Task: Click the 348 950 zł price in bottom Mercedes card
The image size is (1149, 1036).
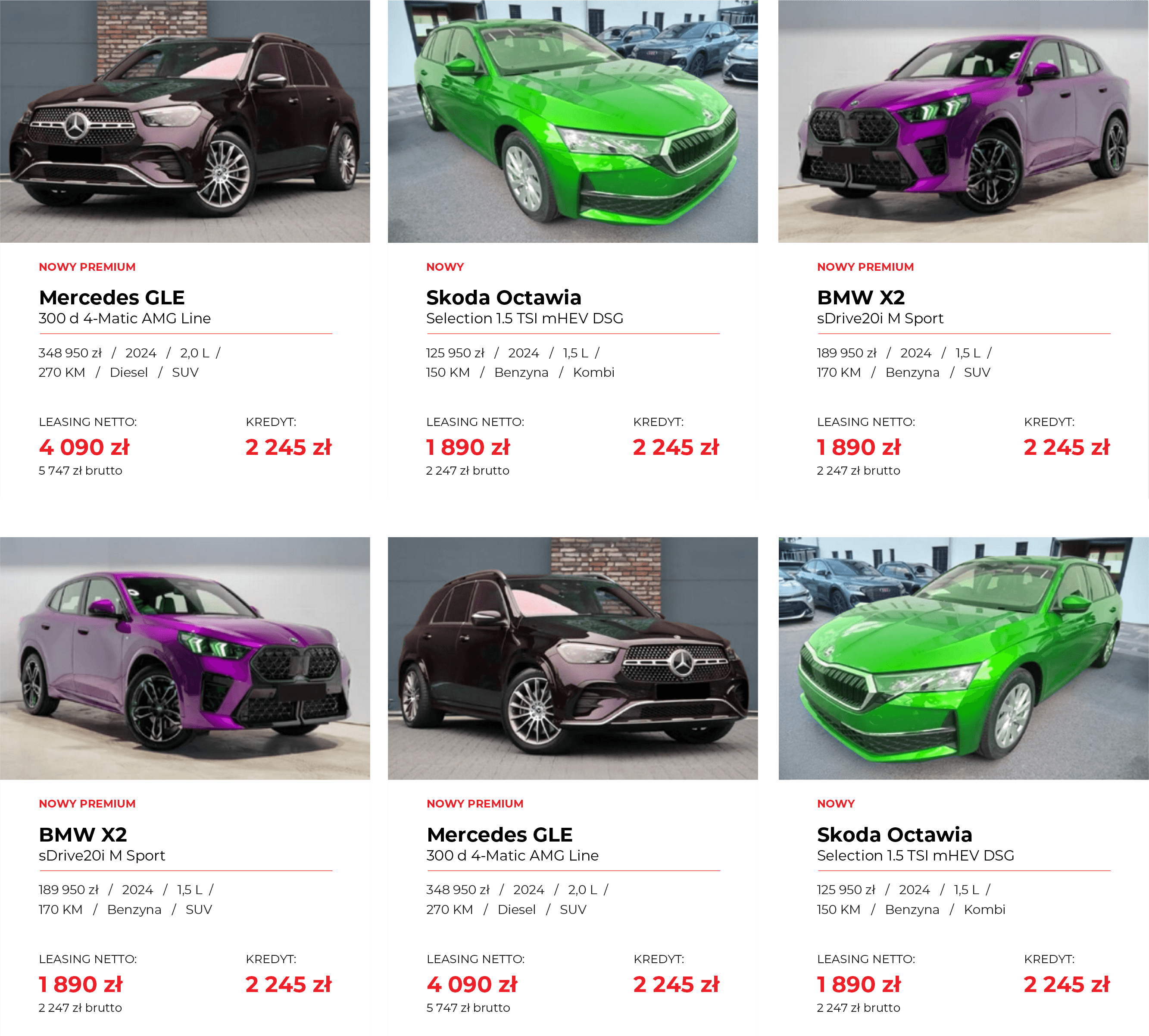Action: 458,890
